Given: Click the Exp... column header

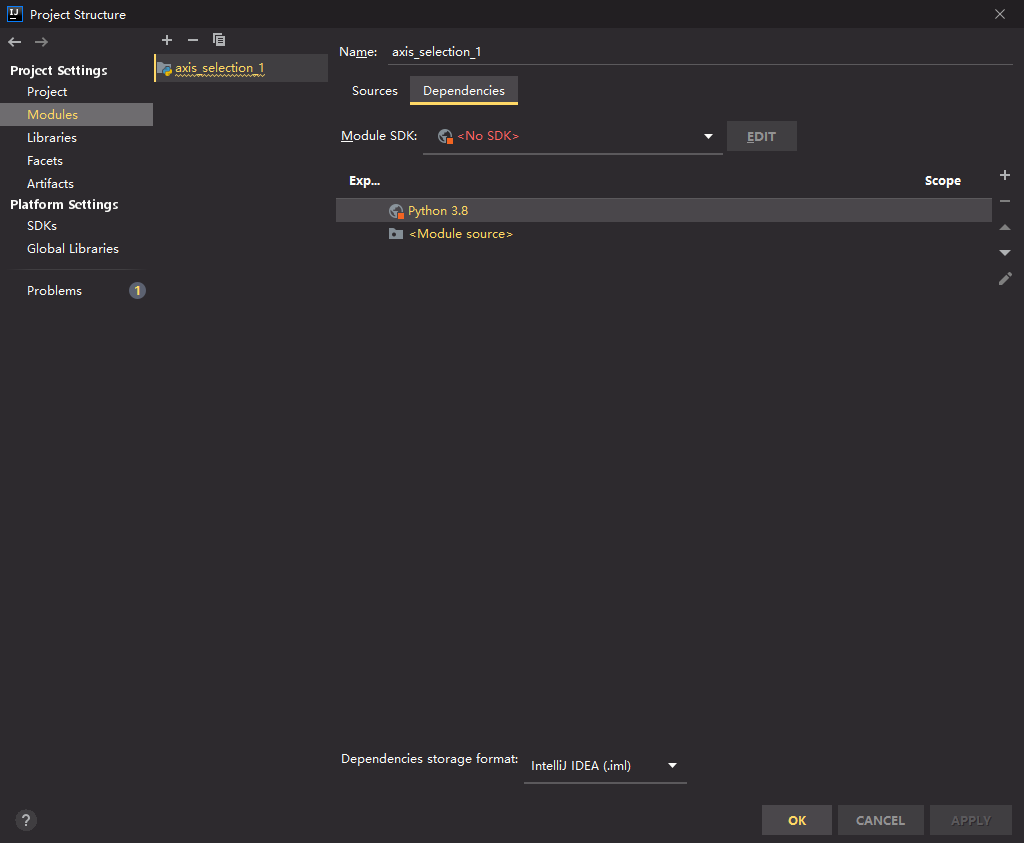Looking at the screenshot, I should pos(364,181).
